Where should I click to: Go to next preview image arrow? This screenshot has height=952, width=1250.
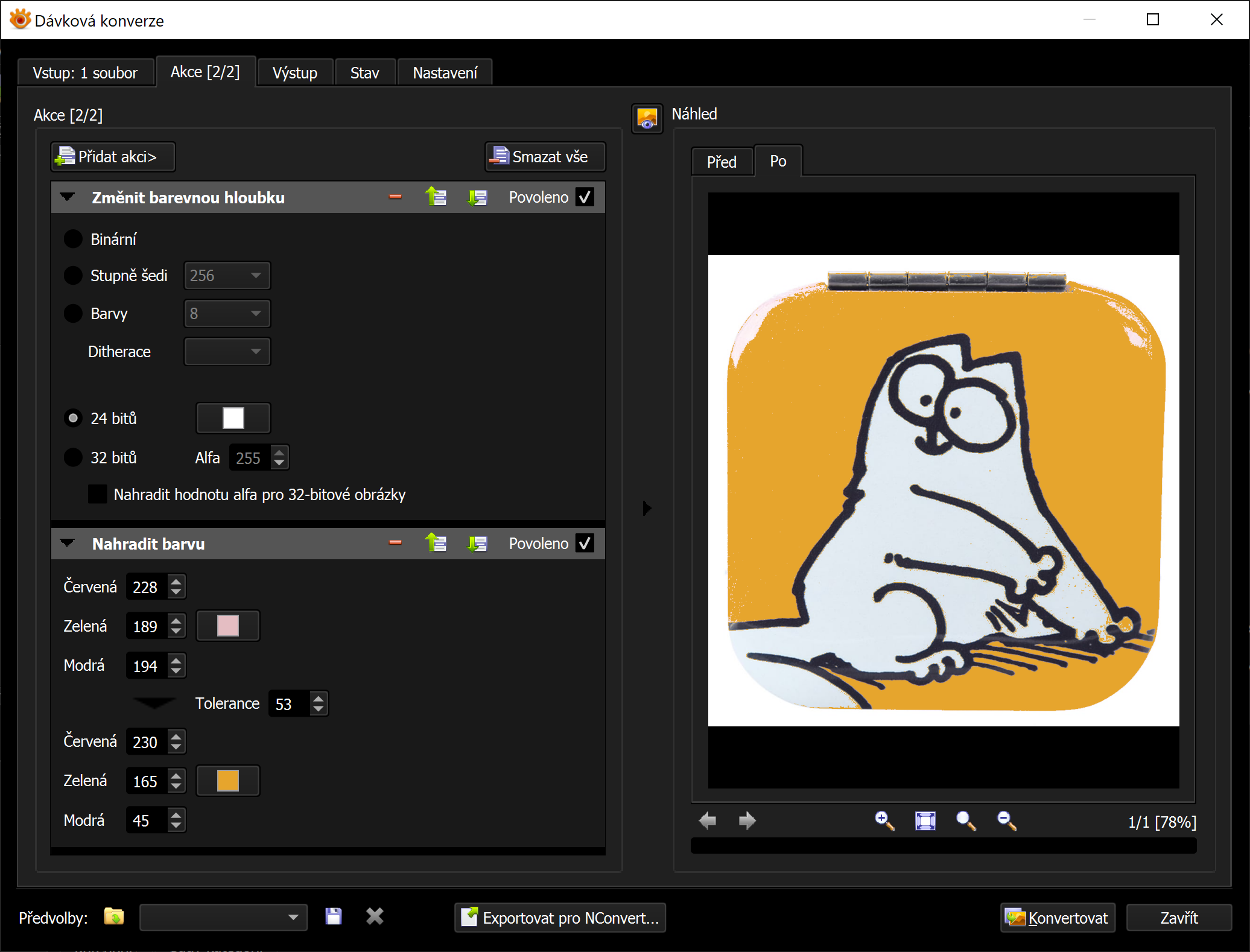click(747, 820)
